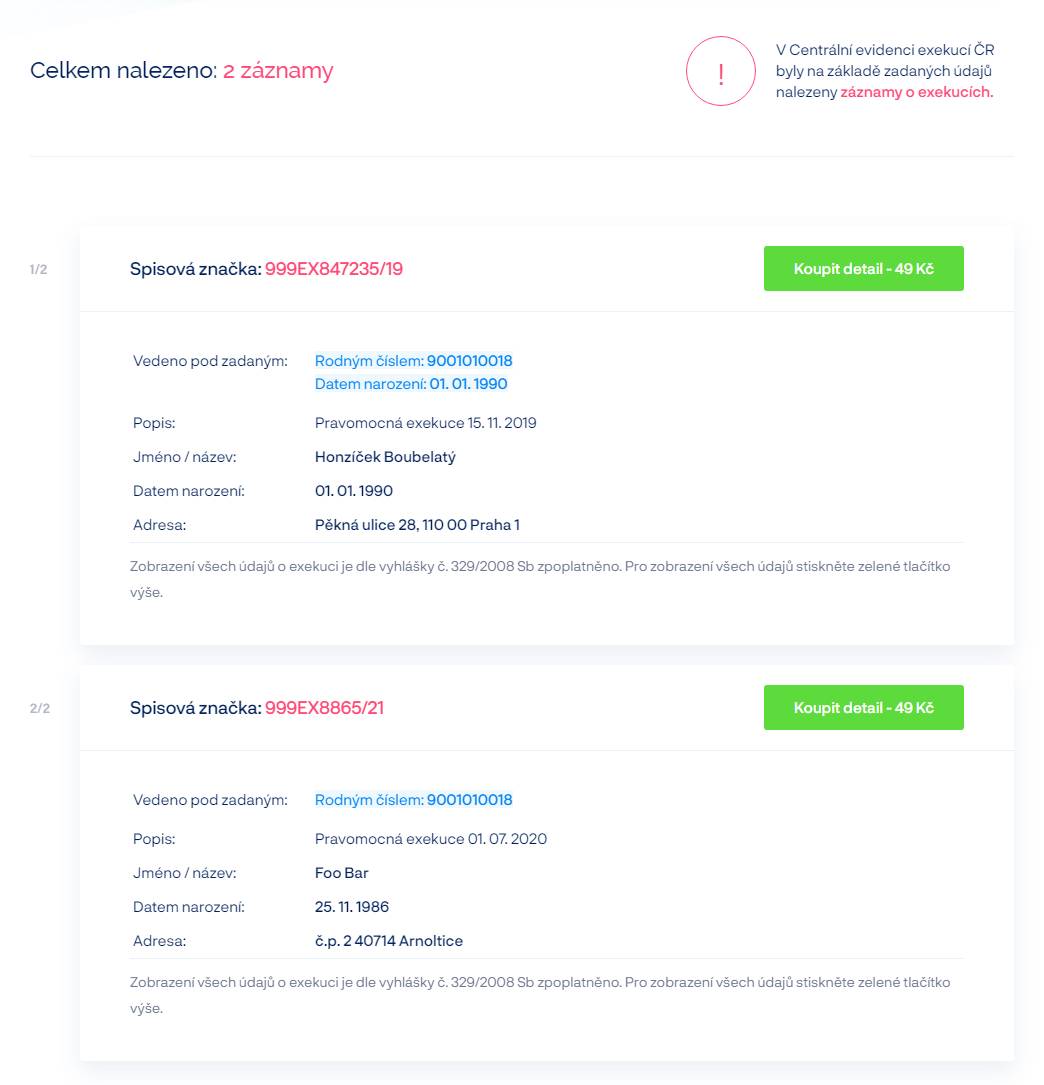Click Rodným číslem 9001010018 in first record
The height and width of the screenshot is (1085, 1044).
[x=413, y=361]
